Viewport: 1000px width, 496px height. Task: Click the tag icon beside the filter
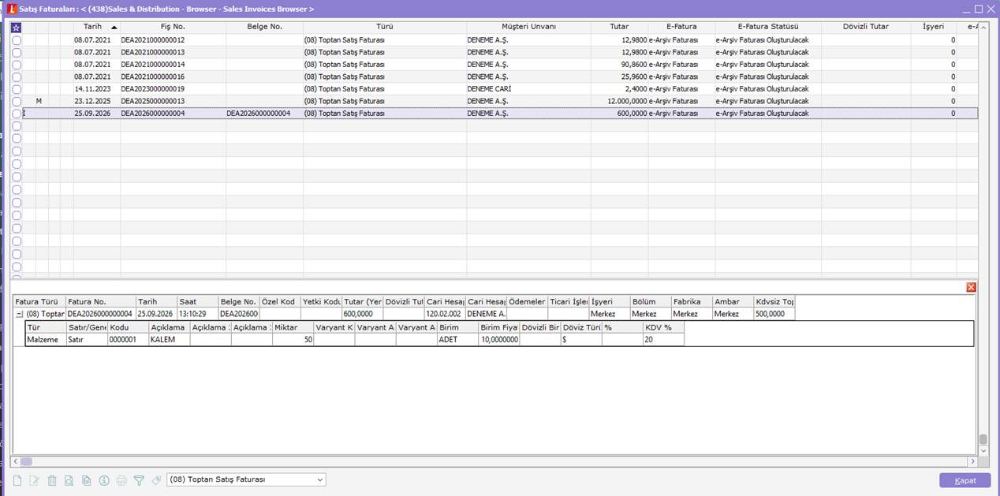156,480
